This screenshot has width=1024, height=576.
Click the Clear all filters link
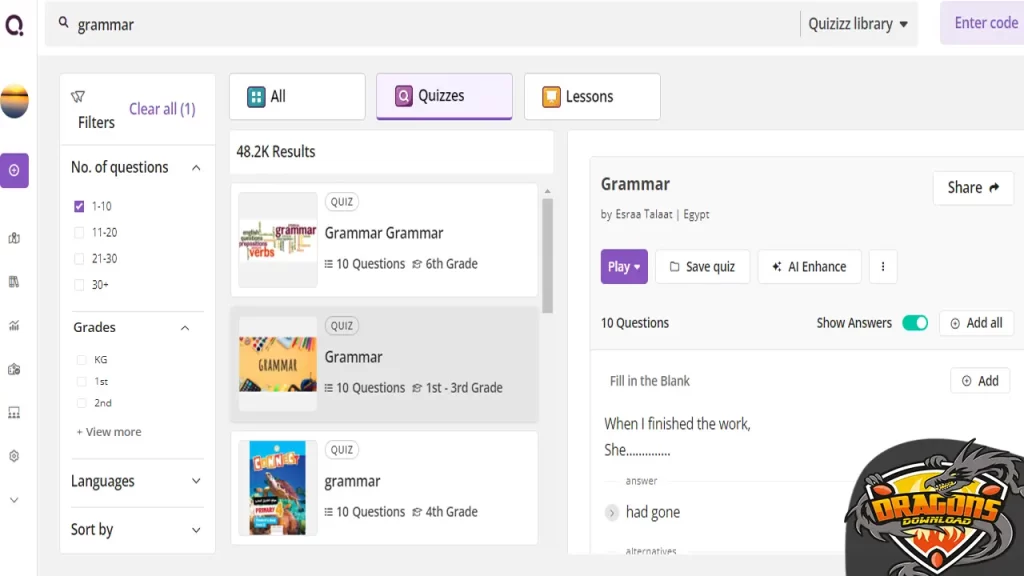pyautogui.click(x=162, y=108)
